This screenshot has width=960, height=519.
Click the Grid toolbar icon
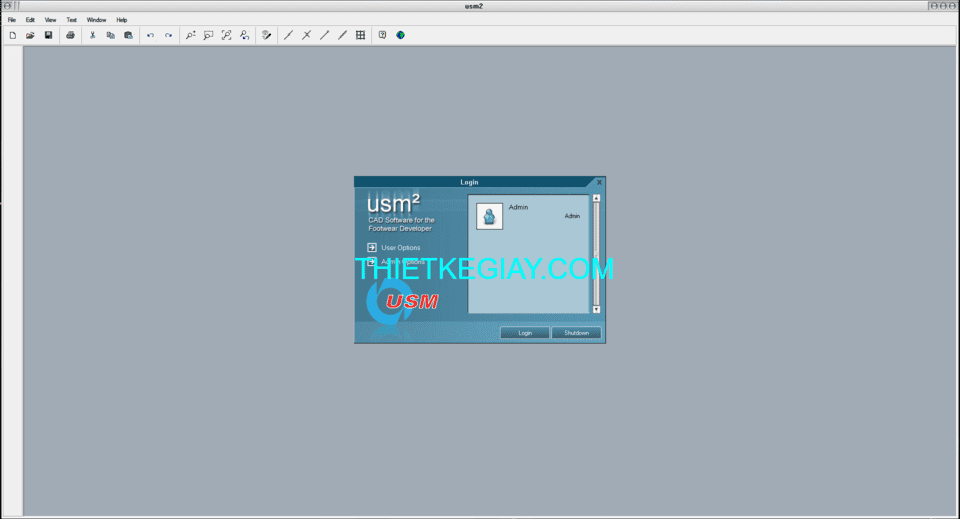[361, 35]
